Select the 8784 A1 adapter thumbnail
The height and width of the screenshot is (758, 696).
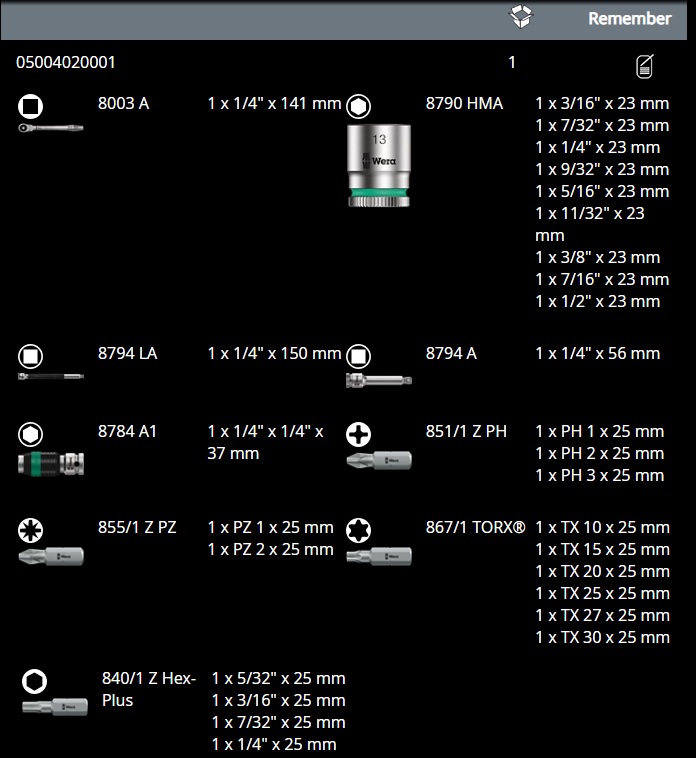tap(50, 464)
